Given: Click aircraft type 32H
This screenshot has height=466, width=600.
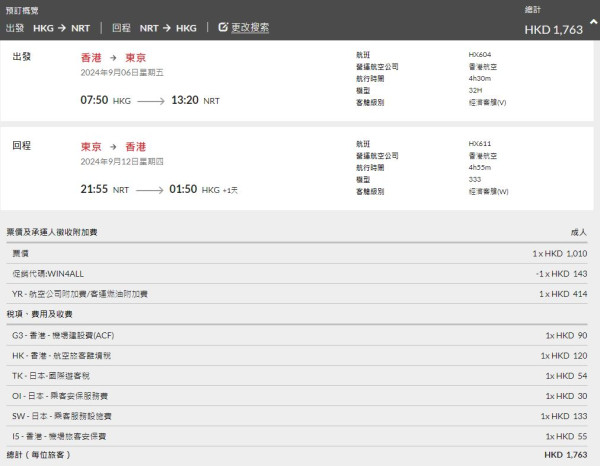Looking at the screenshot, I should point(475,91).
